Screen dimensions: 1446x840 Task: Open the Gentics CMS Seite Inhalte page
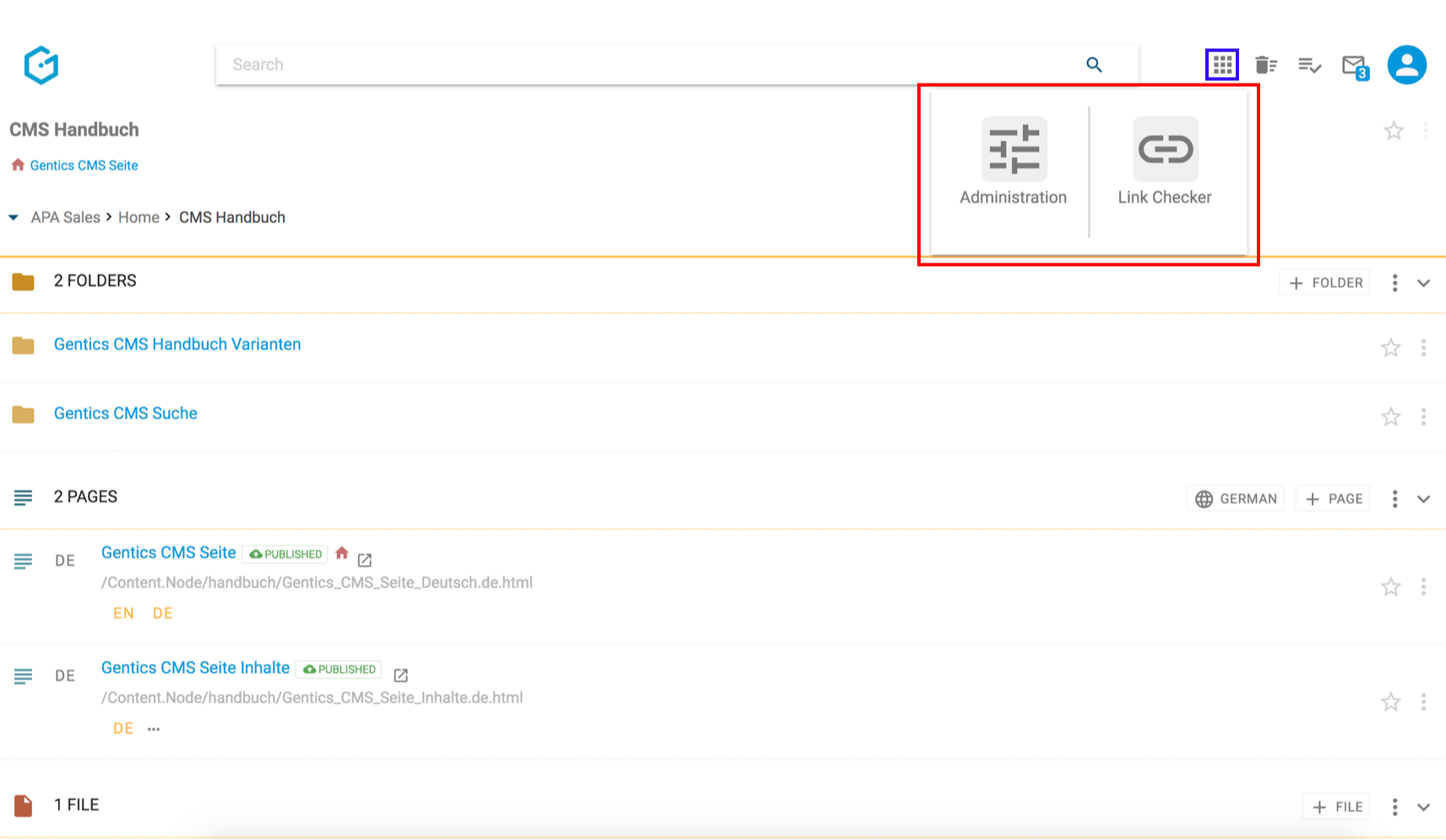(x=195, y=668)
